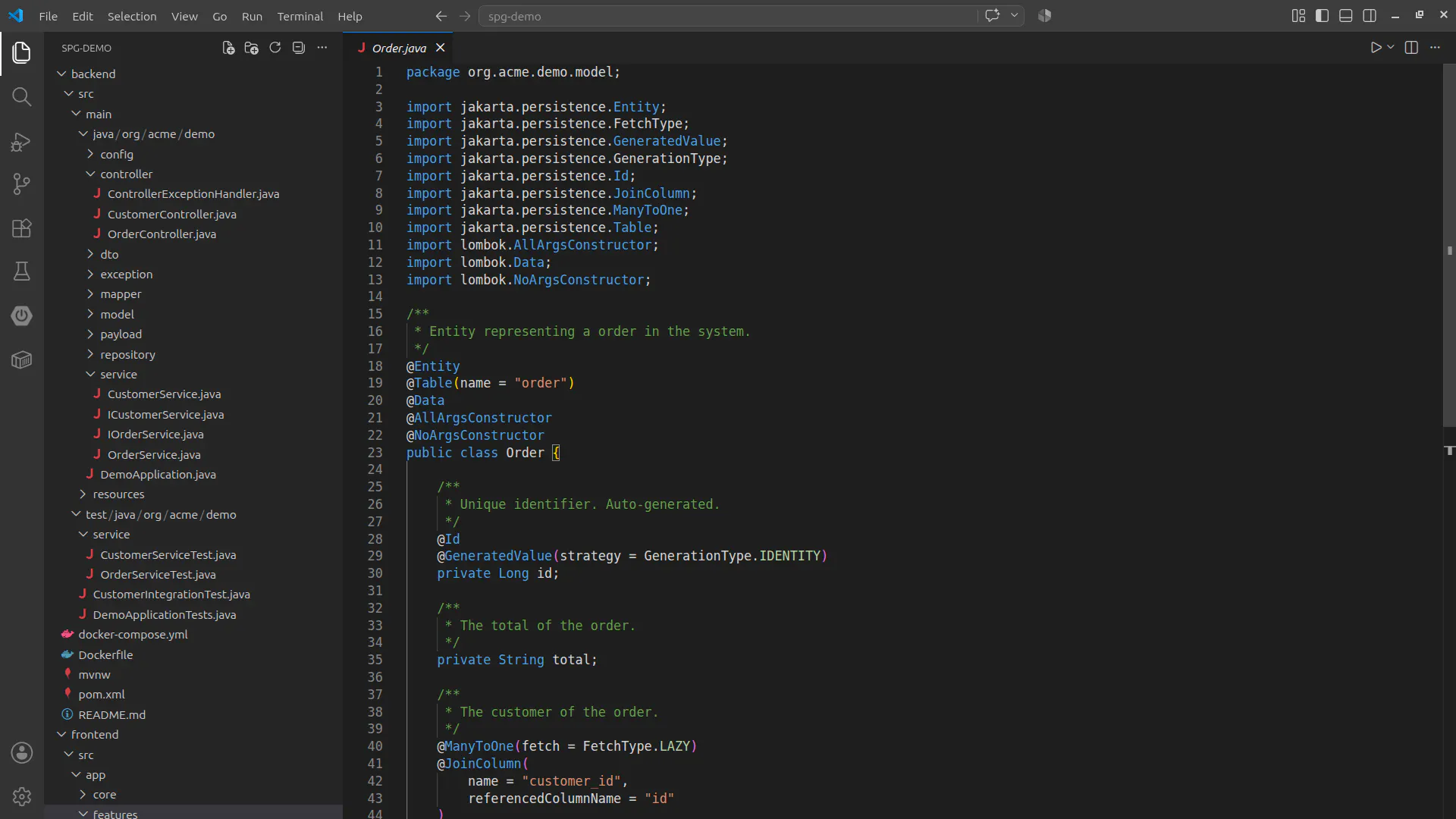Screen dimensions: 1456x819
Task: Click the New File icon in the Explorer header
Action: click(228, 48)
